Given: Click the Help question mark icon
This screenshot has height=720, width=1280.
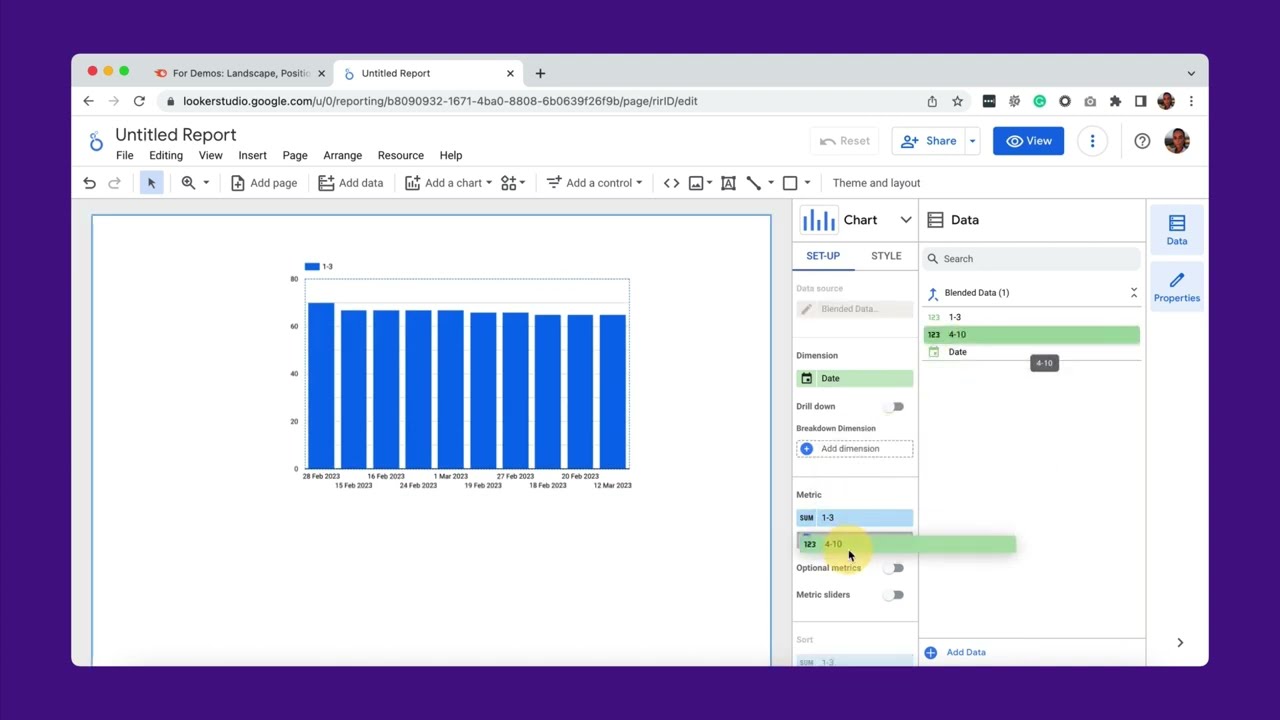Looking at the screenshot, I should [1142, 141].
